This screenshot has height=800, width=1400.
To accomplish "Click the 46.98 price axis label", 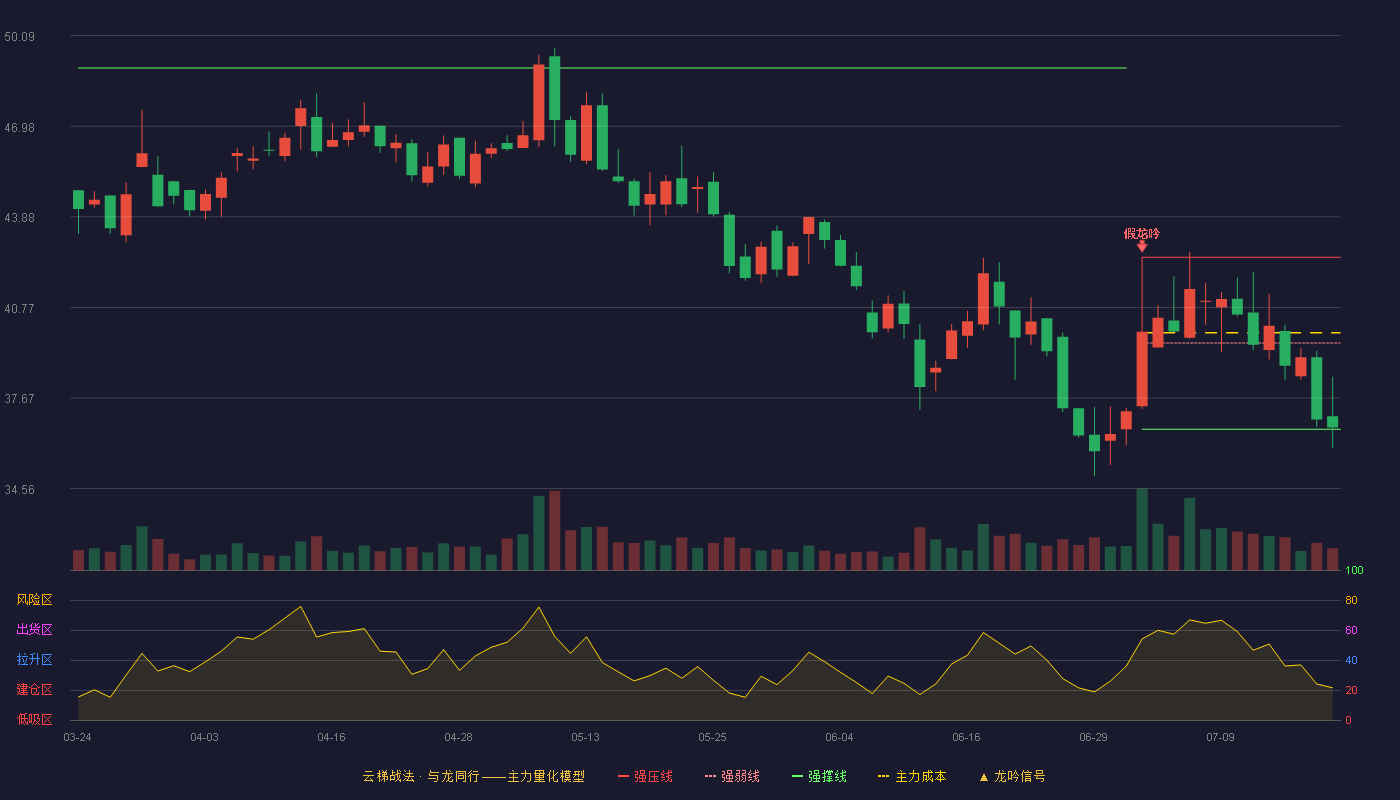I will pyautogui.click(x=19, y=127).
